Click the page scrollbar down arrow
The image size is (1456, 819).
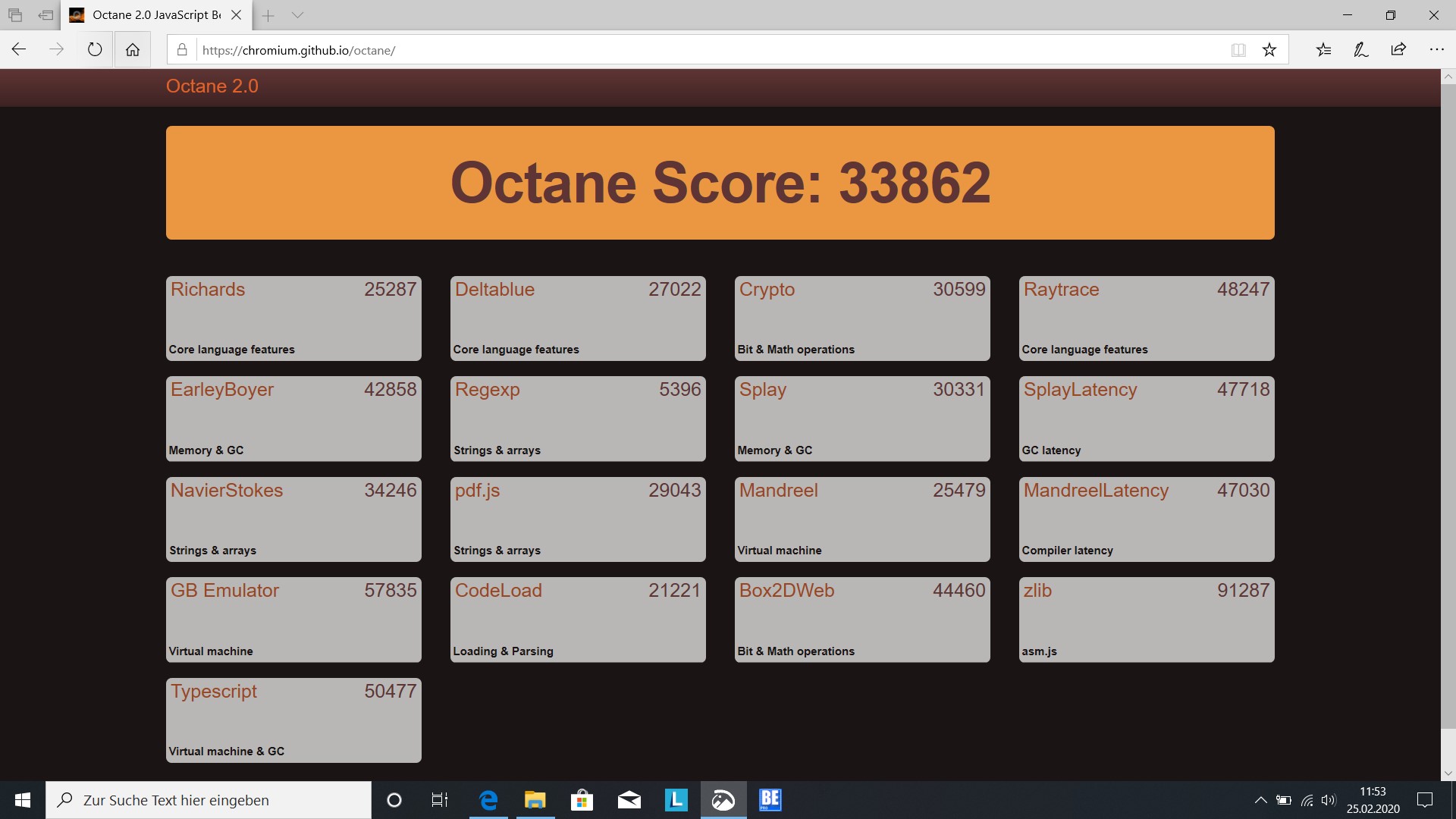(x=1448, y=773)
